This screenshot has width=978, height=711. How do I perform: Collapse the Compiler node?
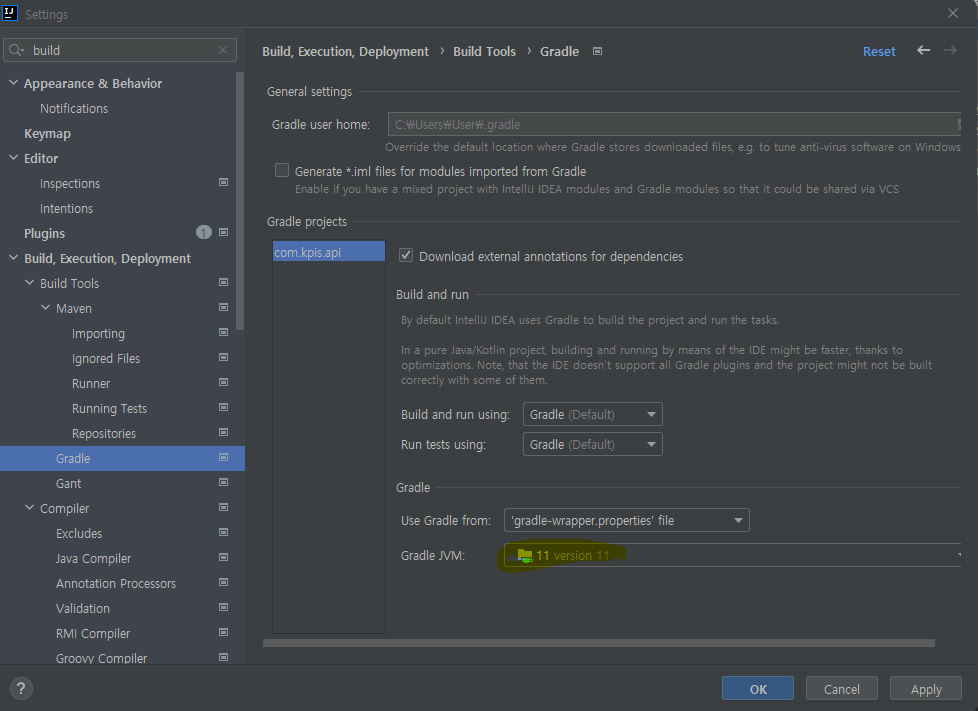[x=29, y=508]
